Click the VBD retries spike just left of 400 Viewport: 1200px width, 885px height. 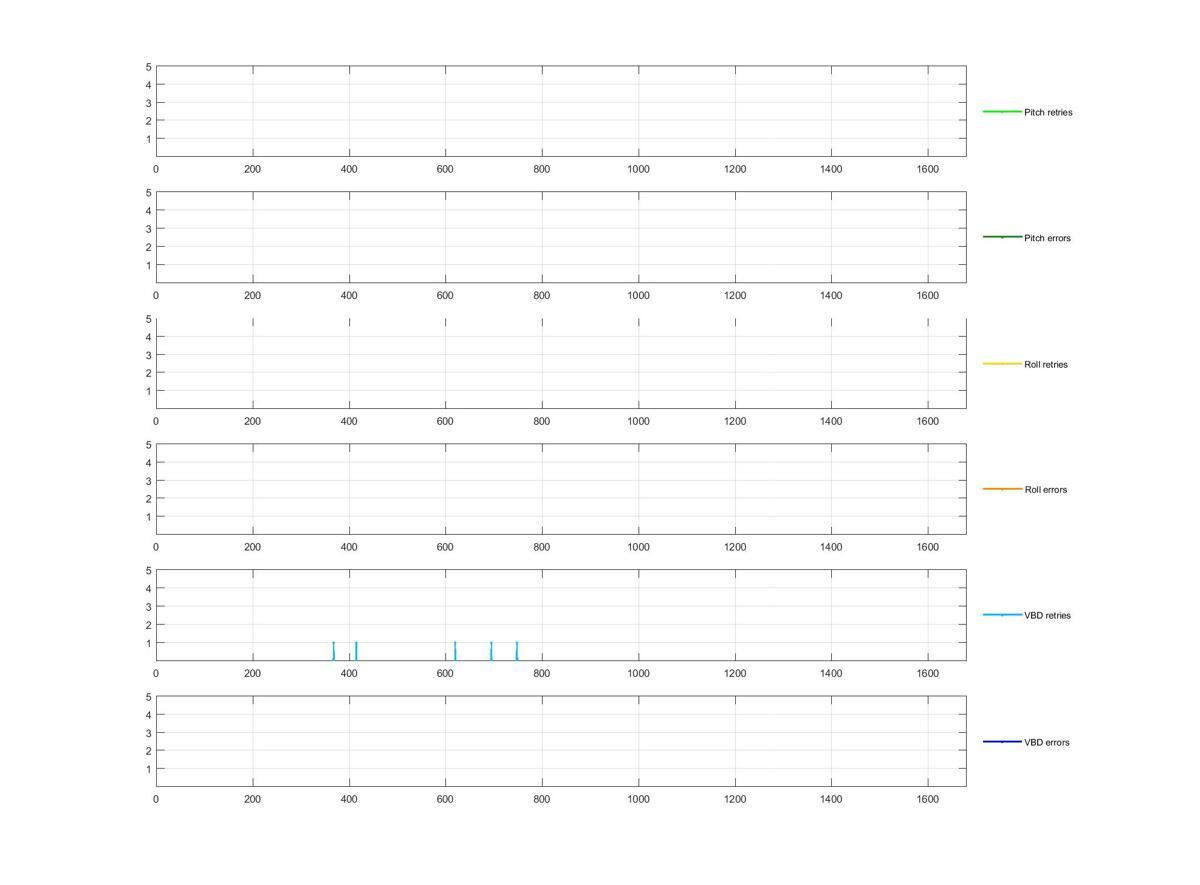click(333, 651)
